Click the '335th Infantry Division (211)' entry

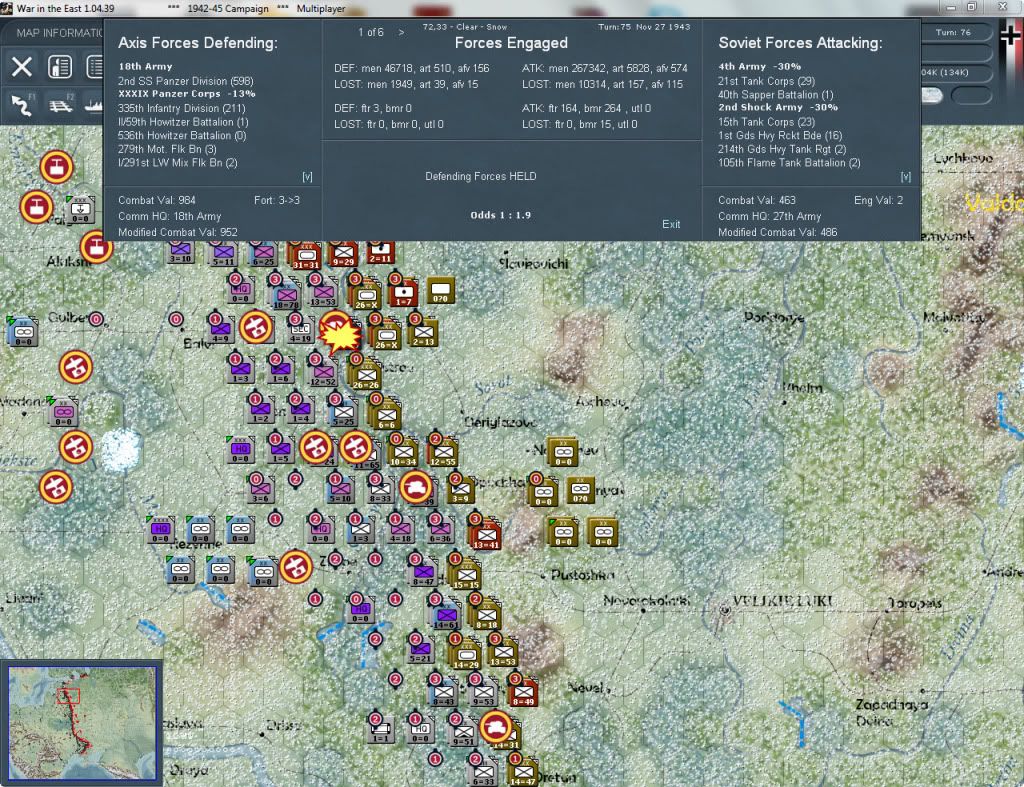[x=182, y=108]
